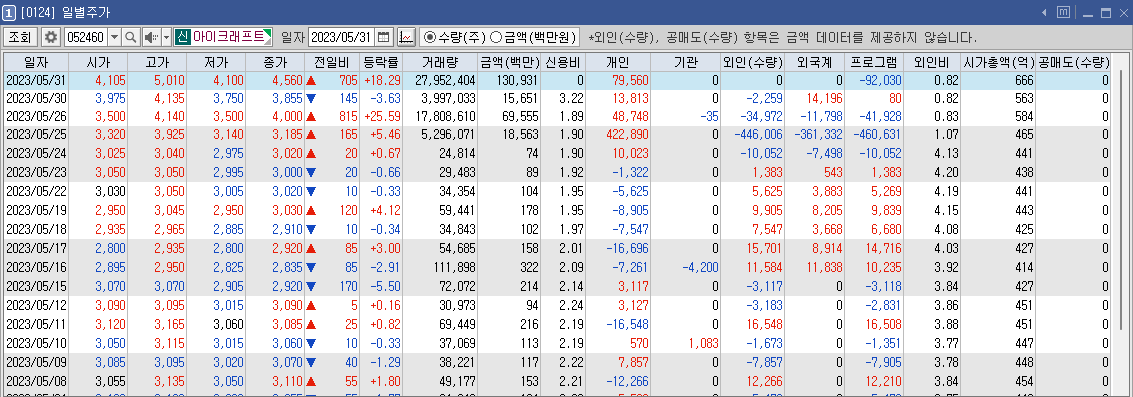Click the 외국계 column header
This screenshot has height=397, width=1133.
click(815, 62)
